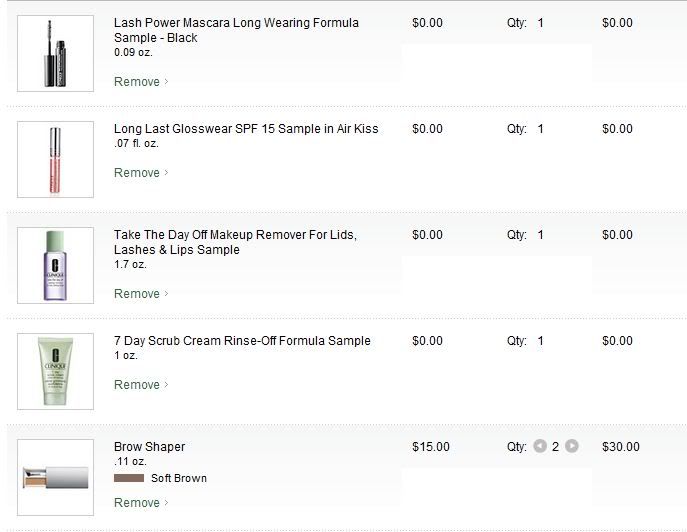Open the Brow Shaper product thumbnail
This screenshot has height=532, width=687.
[x=55, y=477]
